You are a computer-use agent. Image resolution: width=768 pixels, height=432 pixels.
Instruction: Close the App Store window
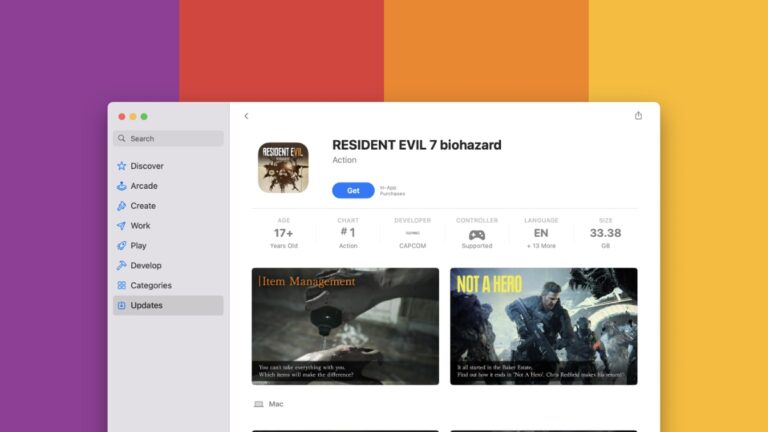click(121, 117)
